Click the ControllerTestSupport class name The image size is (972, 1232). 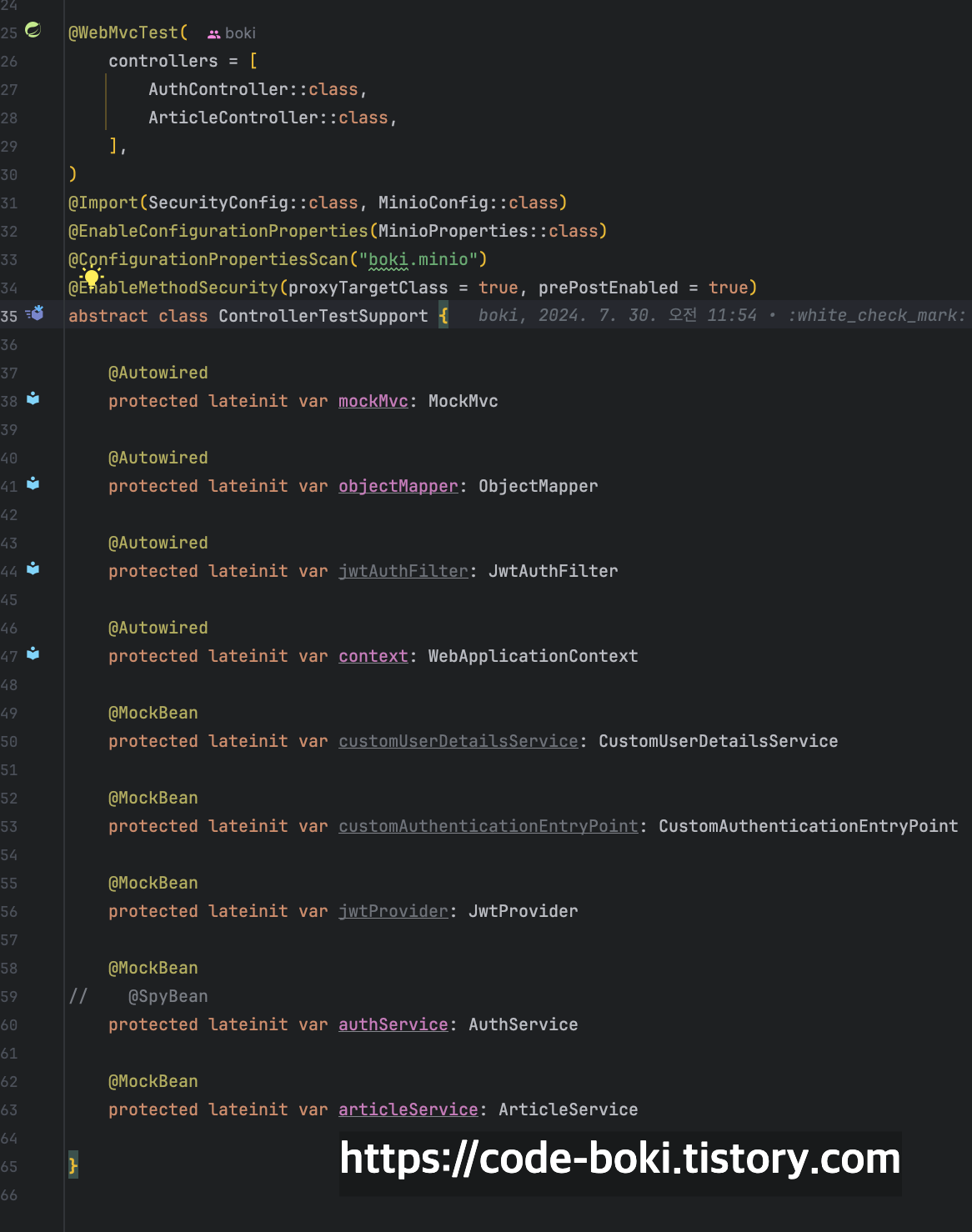[323, 316]
